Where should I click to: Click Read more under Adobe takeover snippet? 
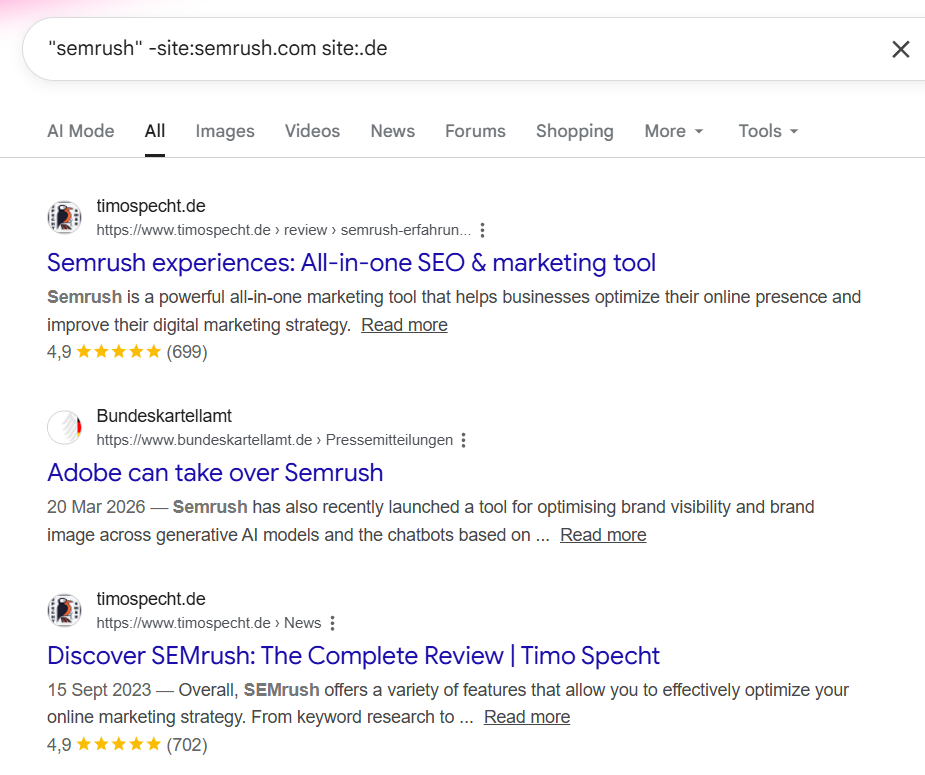click(x=603, y=535)
